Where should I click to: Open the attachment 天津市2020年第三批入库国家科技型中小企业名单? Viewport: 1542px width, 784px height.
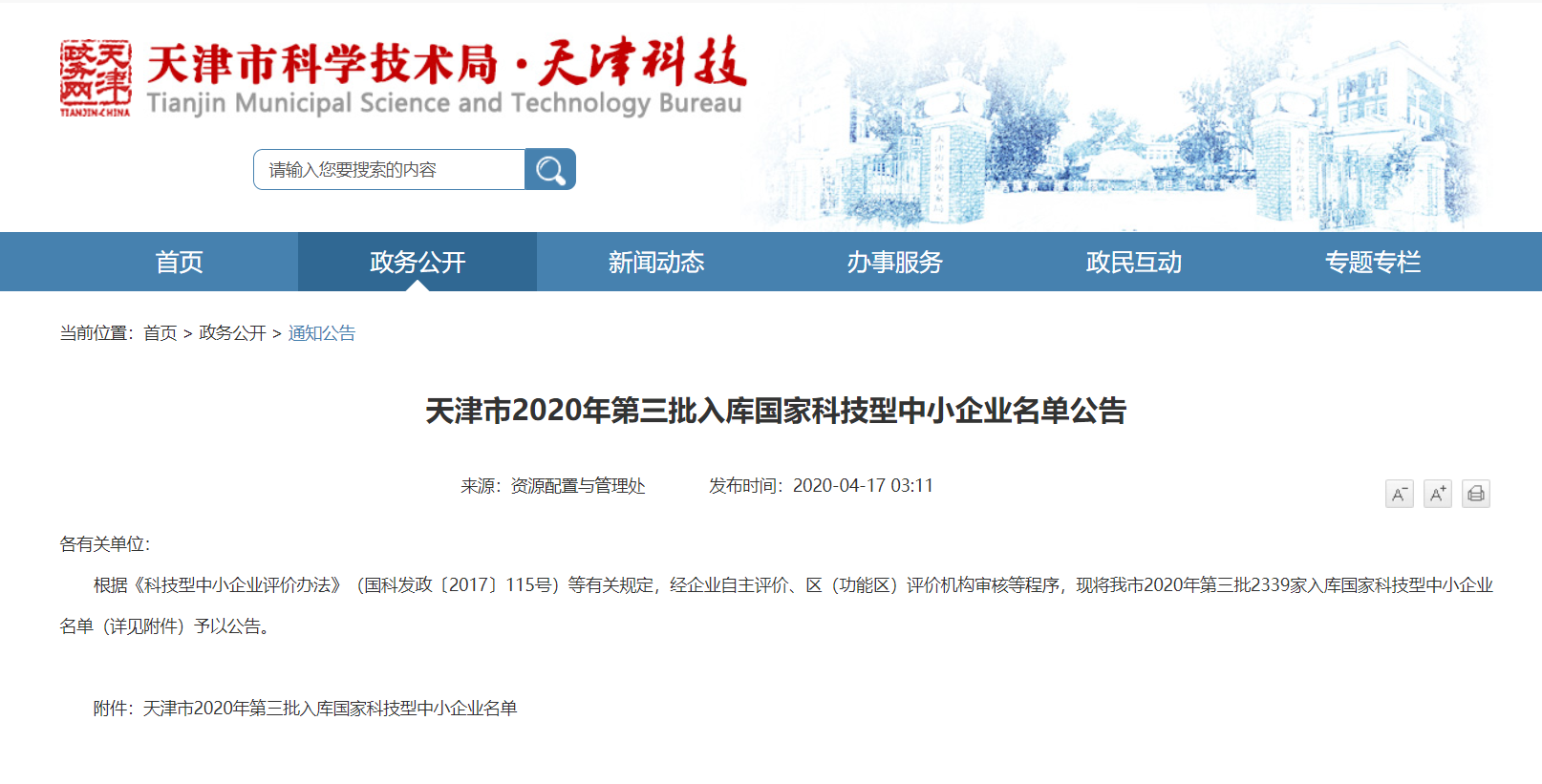[x=330, y=709]
